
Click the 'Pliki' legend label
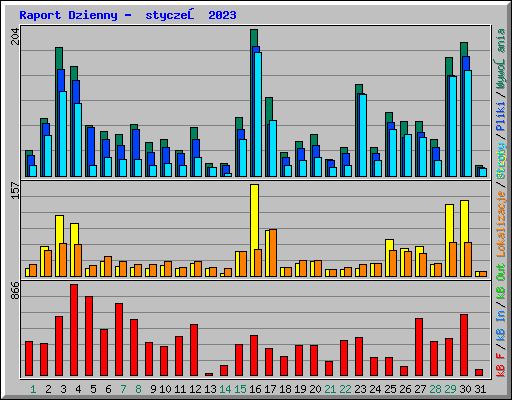(x=501, y=116)
